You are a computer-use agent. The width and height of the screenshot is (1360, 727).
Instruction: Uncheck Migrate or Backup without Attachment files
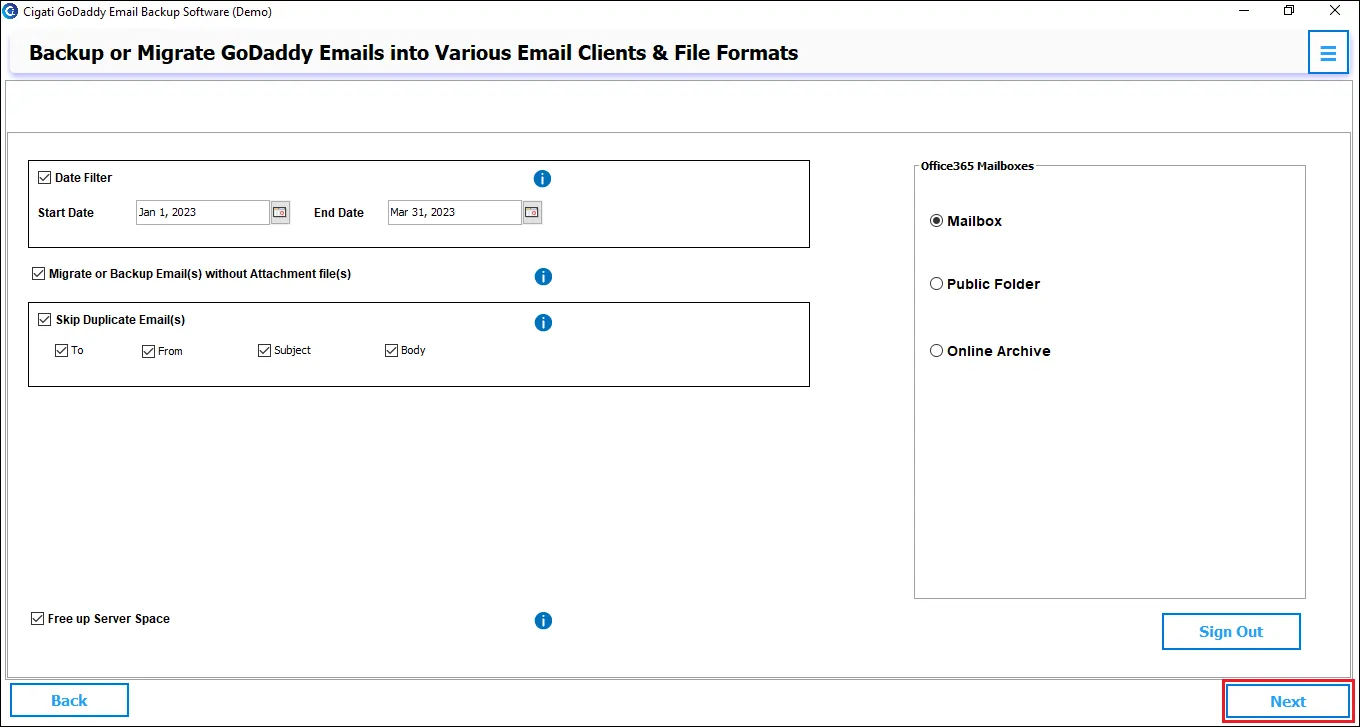pyautogui.click(x=38, y=274)
